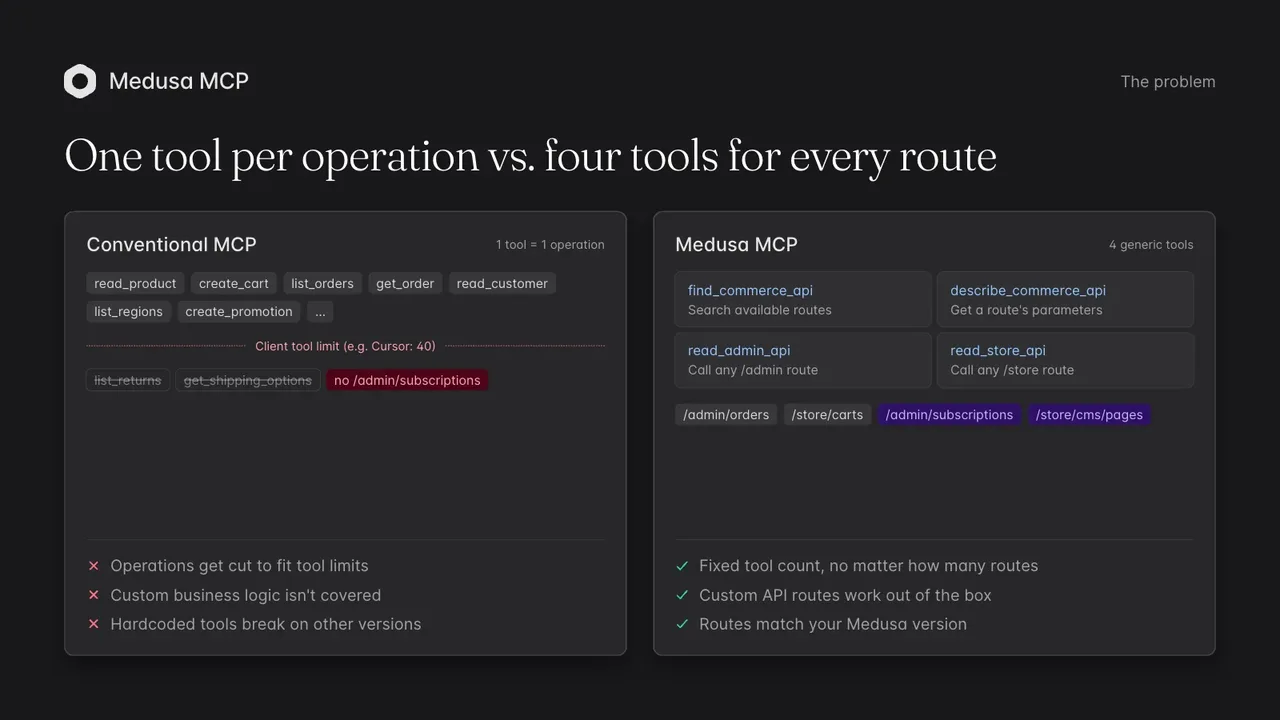1280x720 pixels.
Task: Click the struck-through list_returns chip
Action: (128, 380)
